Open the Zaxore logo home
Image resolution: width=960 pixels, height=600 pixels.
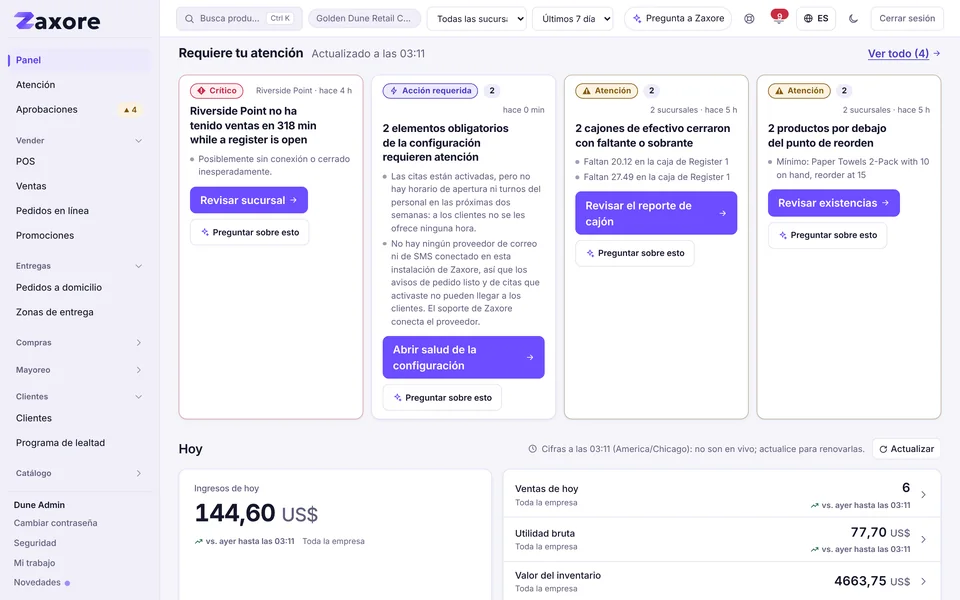57,21
